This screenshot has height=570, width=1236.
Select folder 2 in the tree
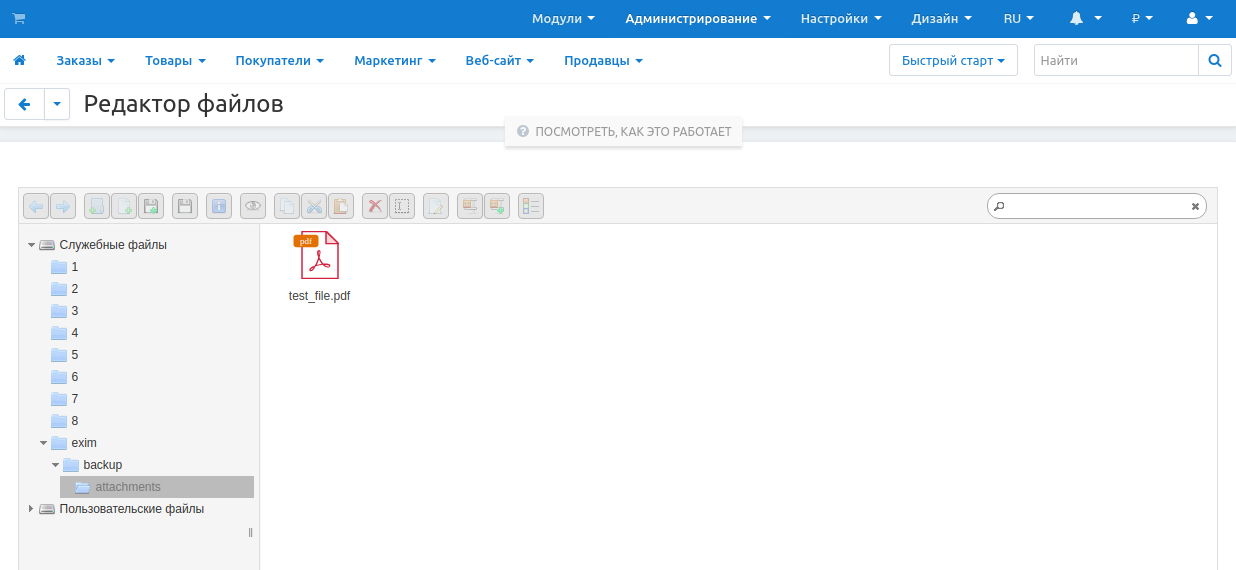64,289
